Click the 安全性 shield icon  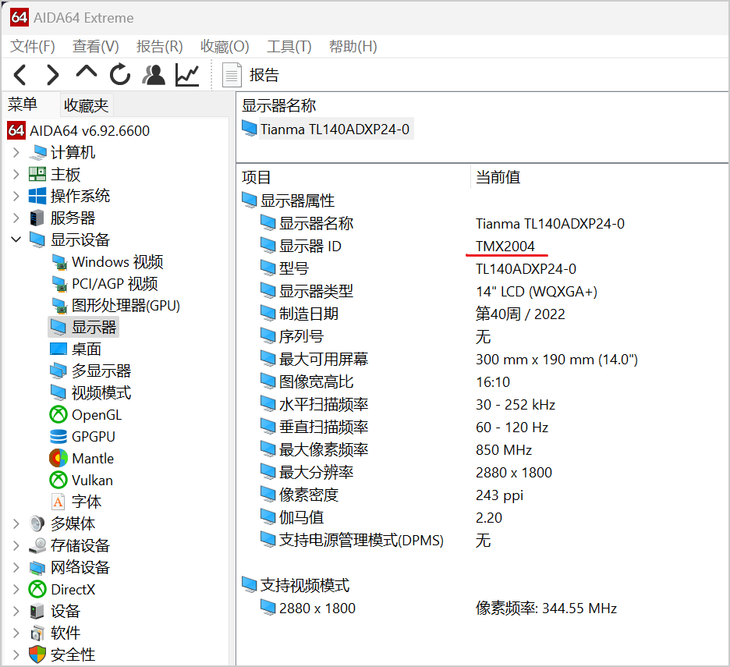point(37,655)
